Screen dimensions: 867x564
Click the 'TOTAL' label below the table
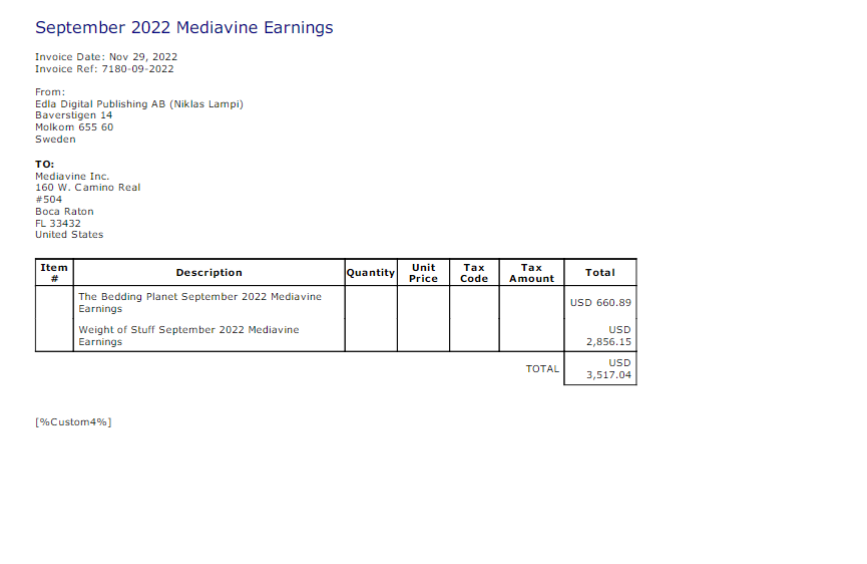pyautogui.click(x=542, y=369)
